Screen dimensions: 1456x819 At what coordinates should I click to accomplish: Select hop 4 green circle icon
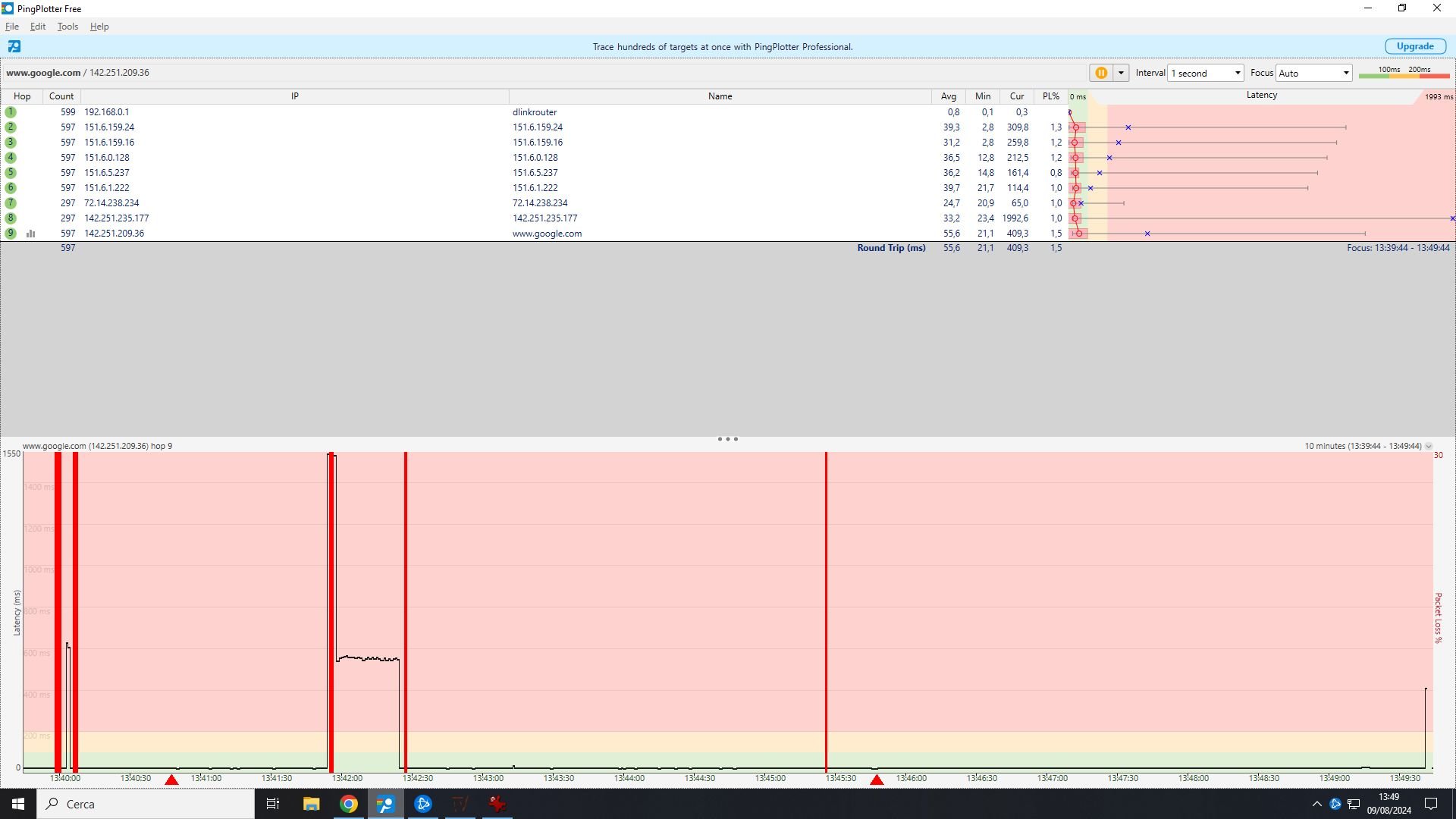tap(11, 158)
